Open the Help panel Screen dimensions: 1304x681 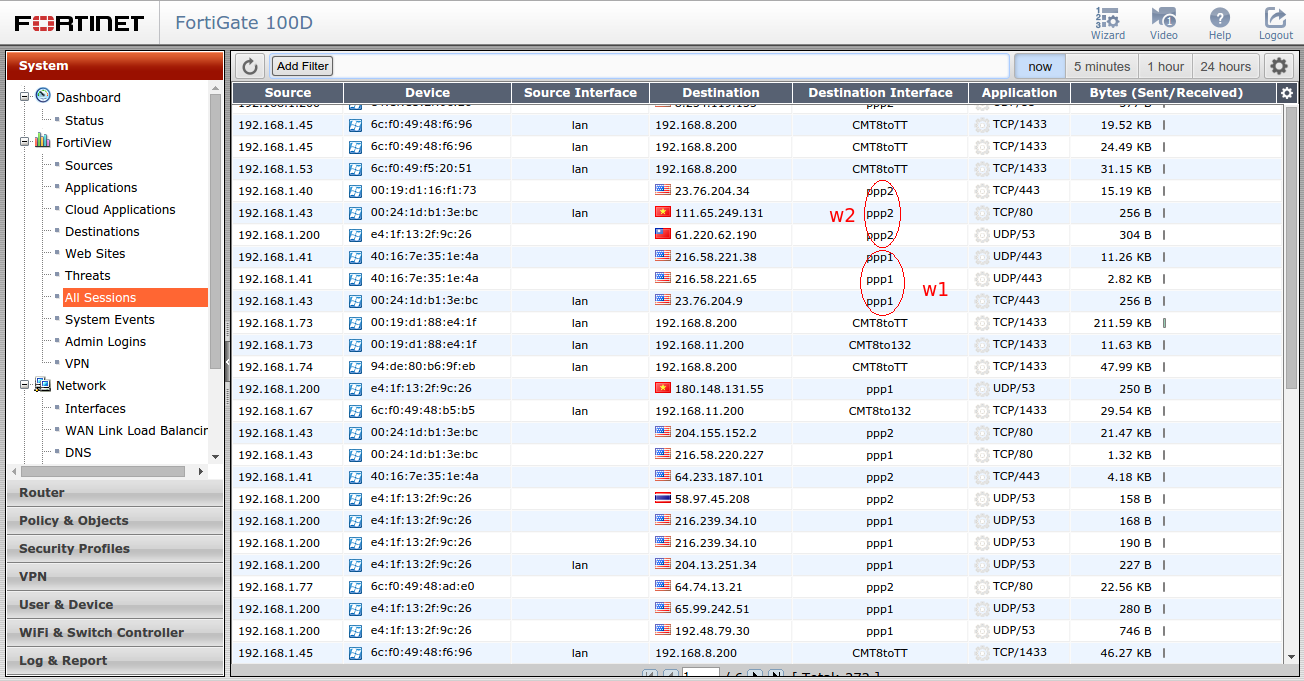tap(1219, 22)
